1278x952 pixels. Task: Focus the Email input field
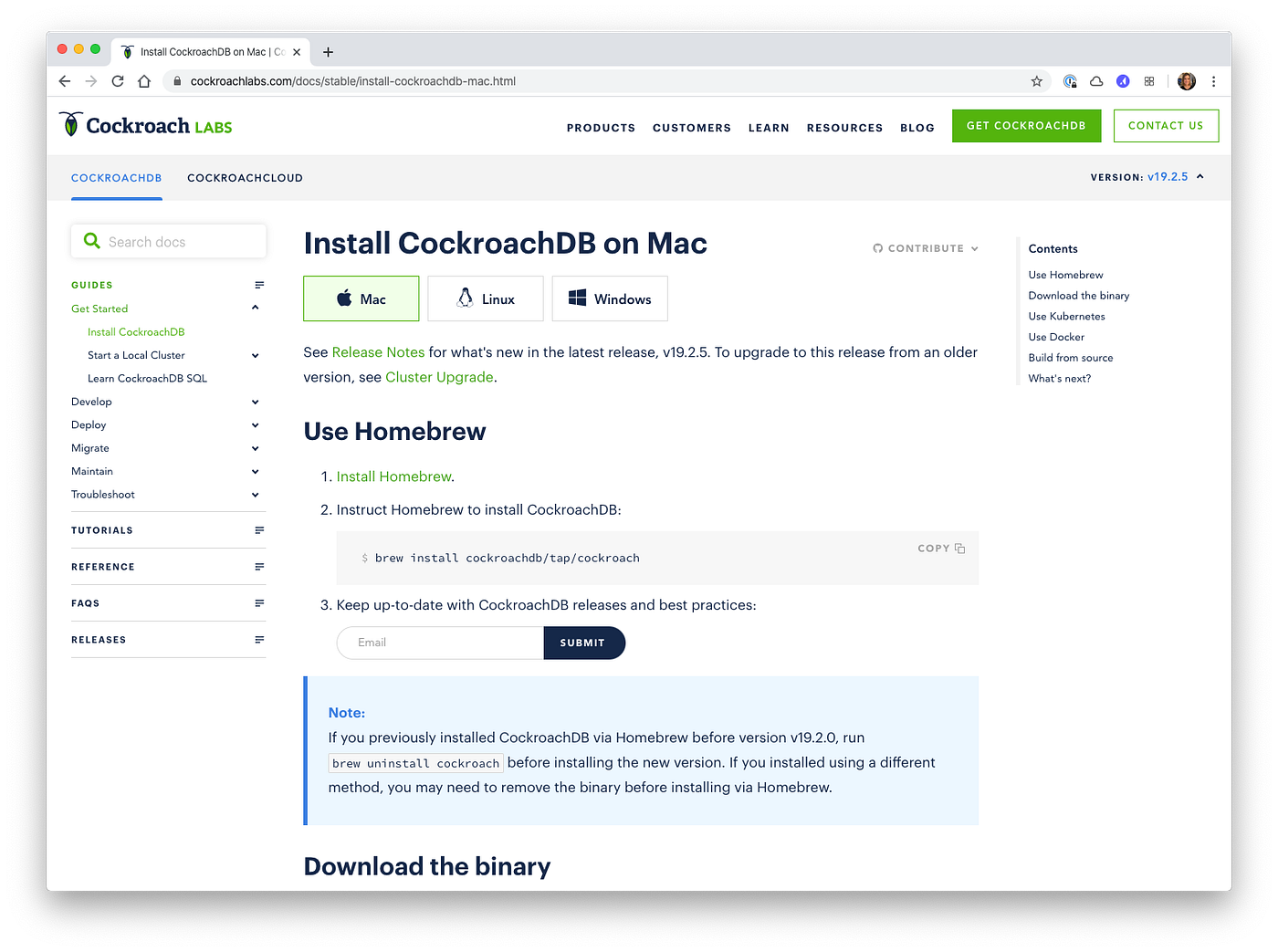coord(440,643)
